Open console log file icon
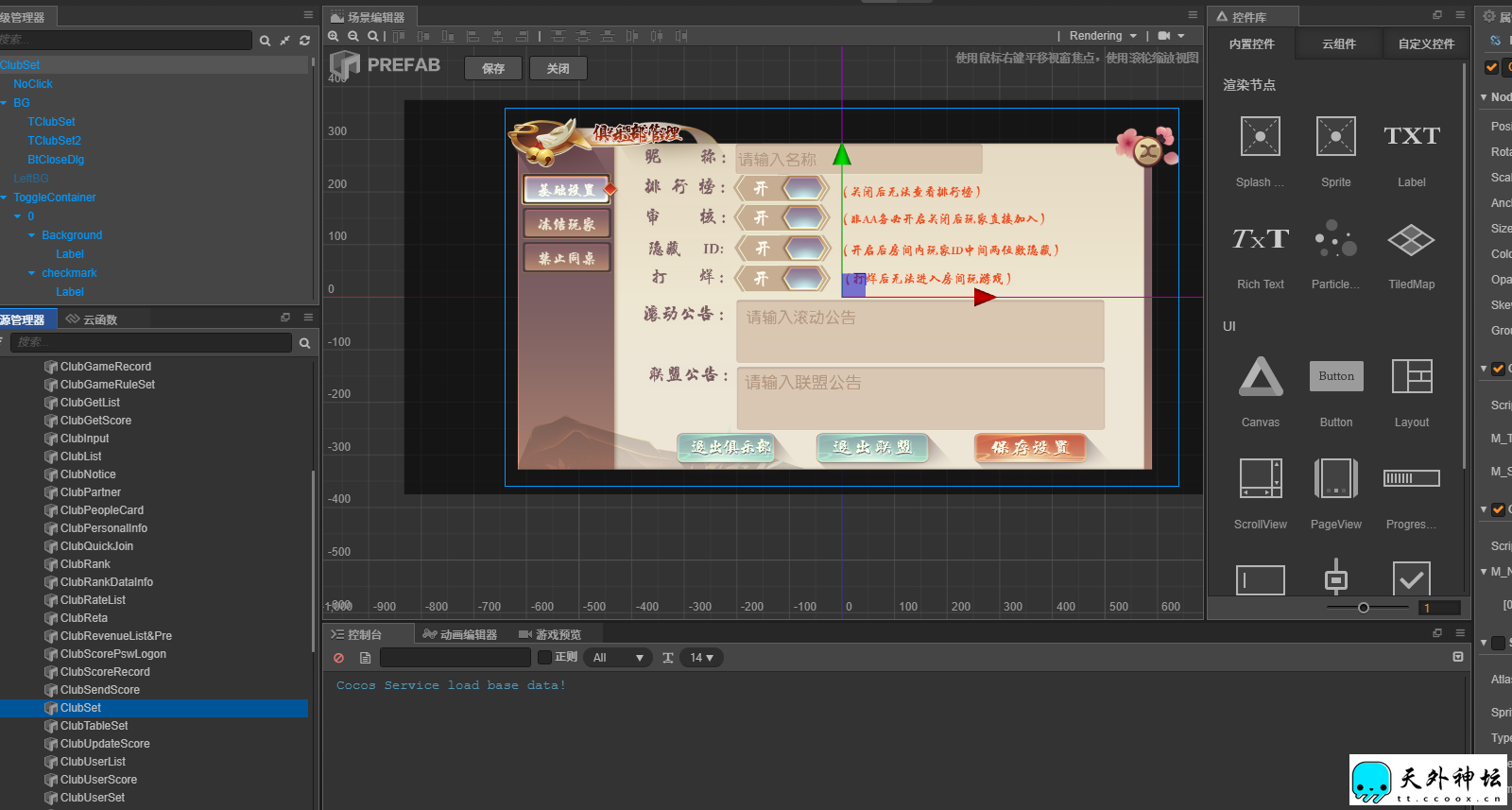The height and width of the screenshot is (810, 1512). (x=365, y=658)
